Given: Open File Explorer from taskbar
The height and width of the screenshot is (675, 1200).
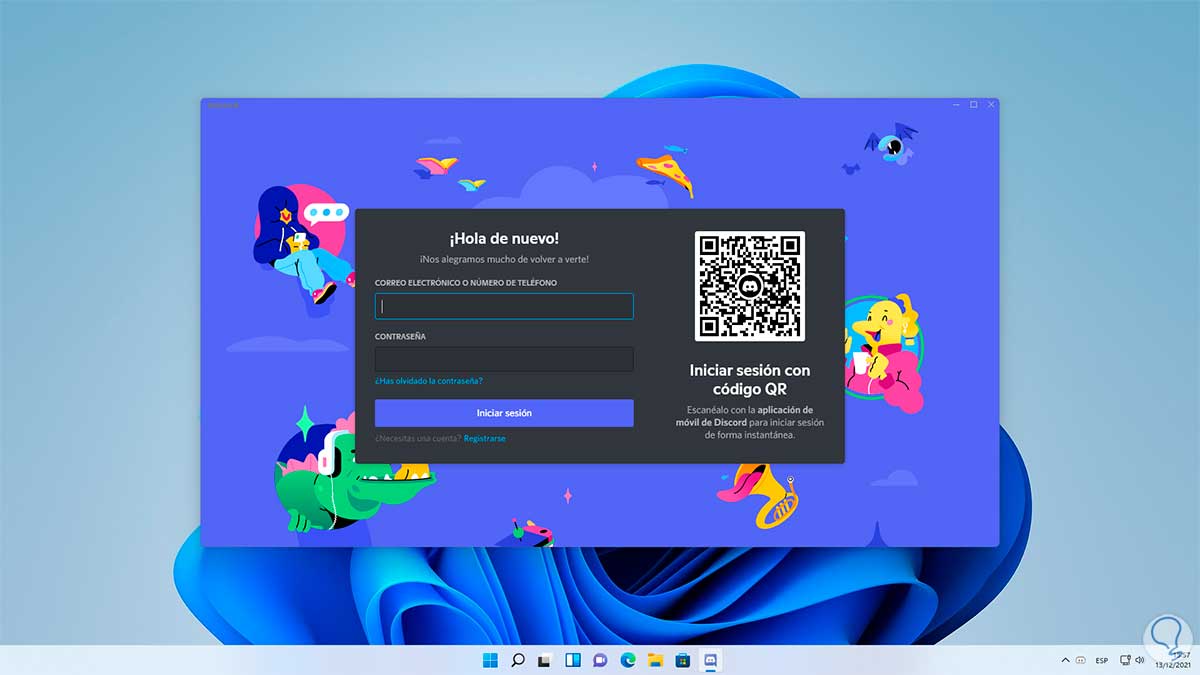Looking at the screenshot, I should point(655,660).
